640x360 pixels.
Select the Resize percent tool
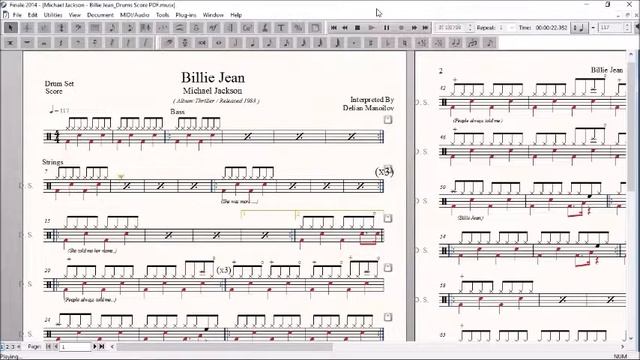pyautogui.click(x=298, y=28)
